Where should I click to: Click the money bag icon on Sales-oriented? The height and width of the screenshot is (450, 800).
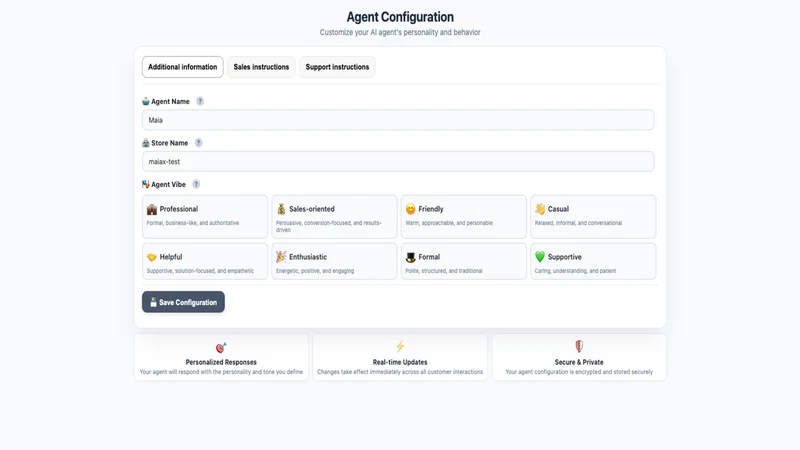click(x=281, y=209)
